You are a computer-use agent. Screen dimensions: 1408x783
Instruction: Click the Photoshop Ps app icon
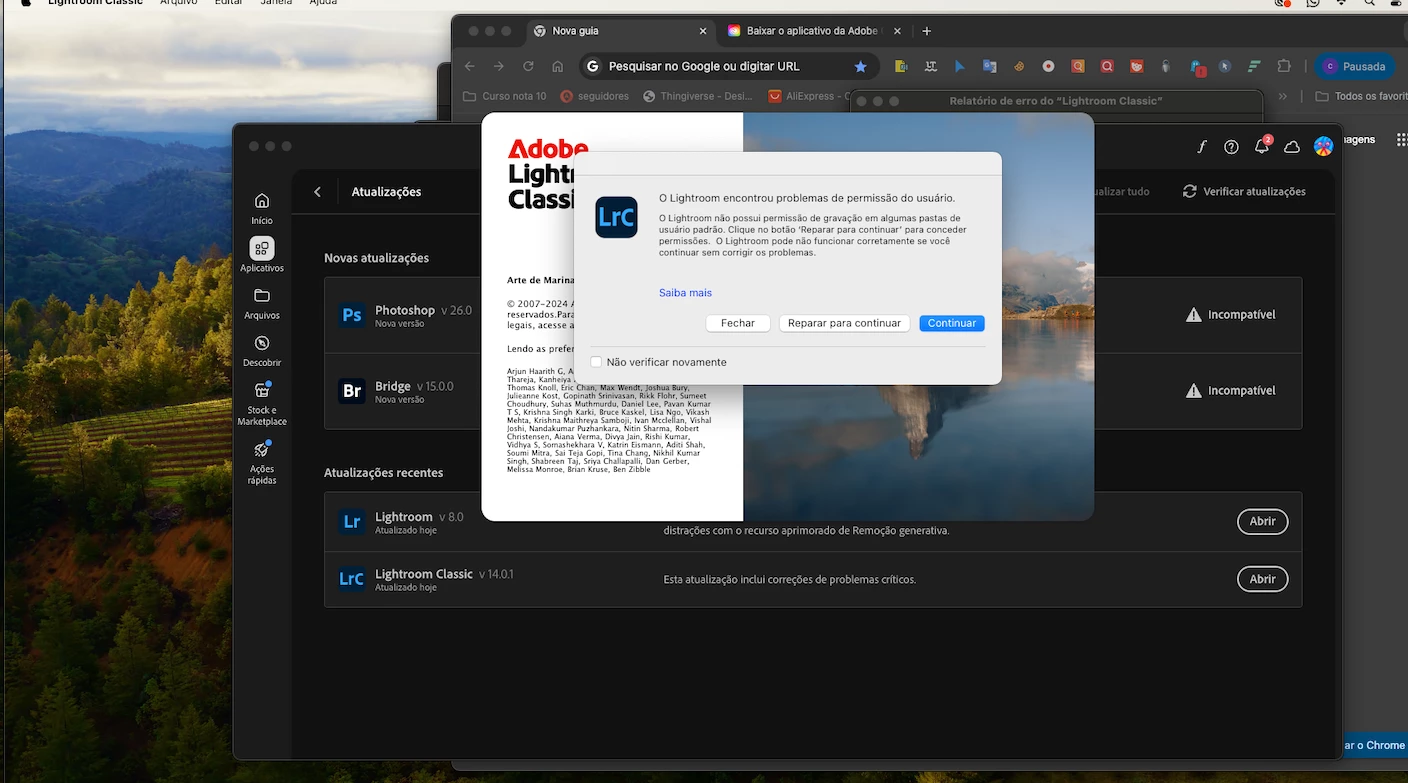click(x=352, y=315)
